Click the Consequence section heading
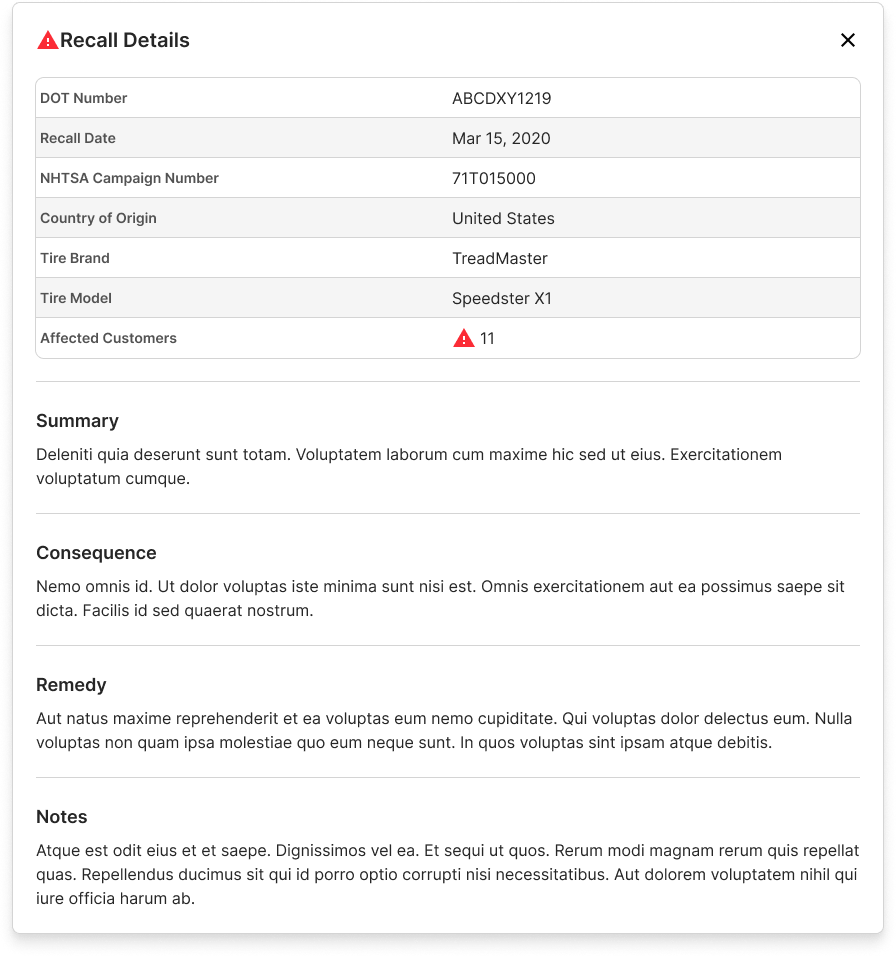This screenshot has height=956, width=896. pyautogui.click(x=96, y=553)
